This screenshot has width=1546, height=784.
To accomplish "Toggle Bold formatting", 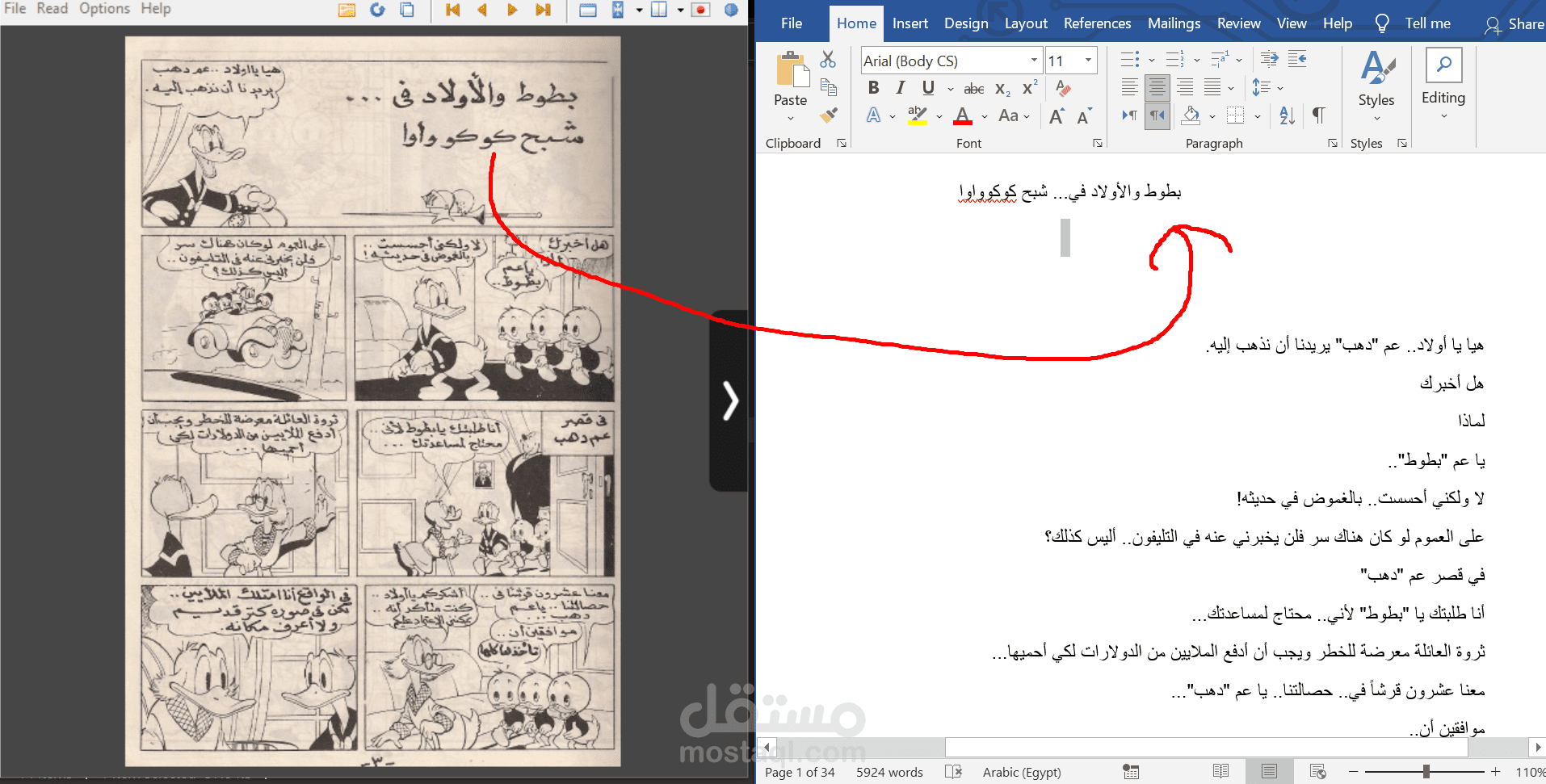I will tap(873, 87).
